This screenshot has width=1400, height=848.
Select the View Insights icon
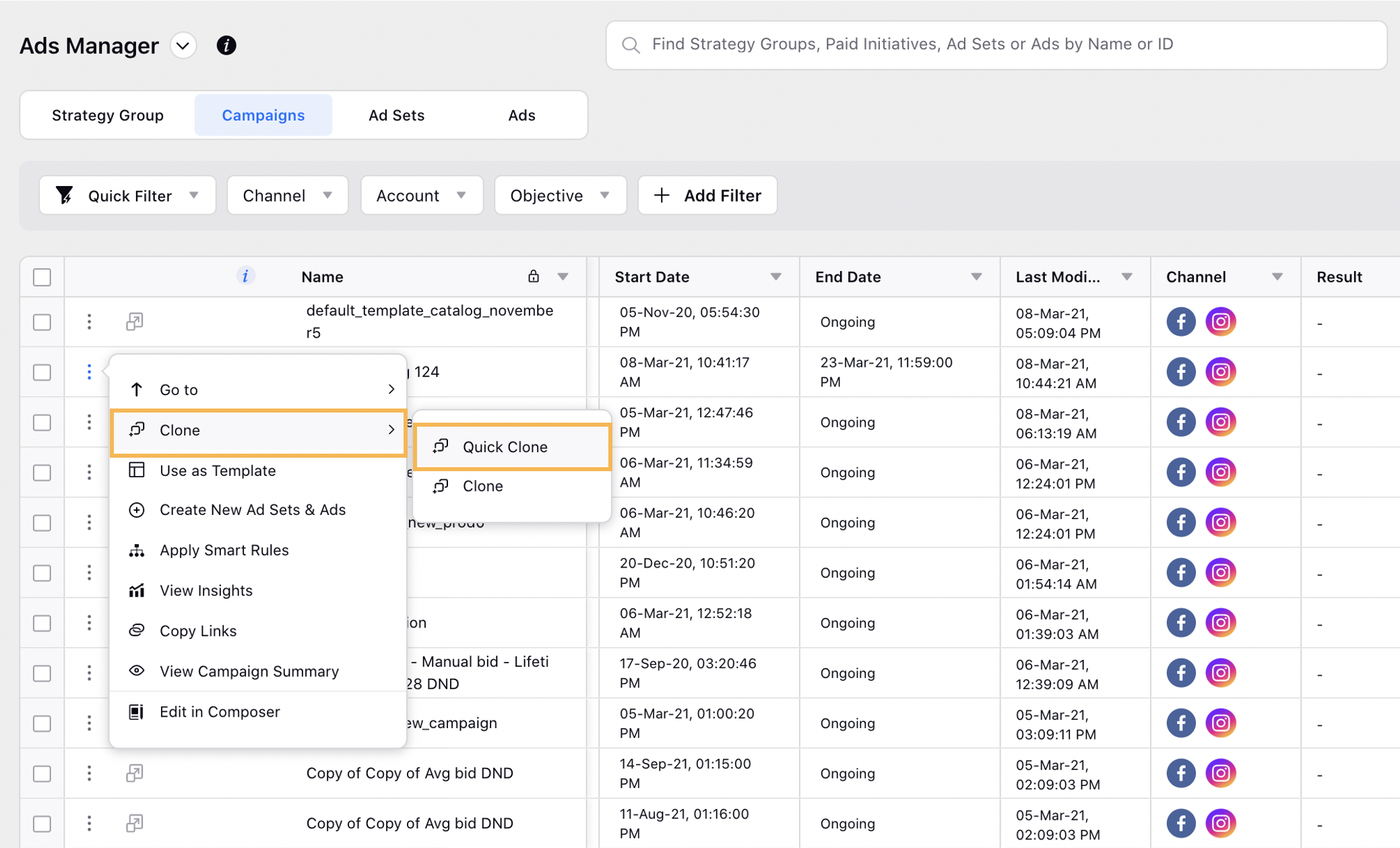tap(137, 590)
